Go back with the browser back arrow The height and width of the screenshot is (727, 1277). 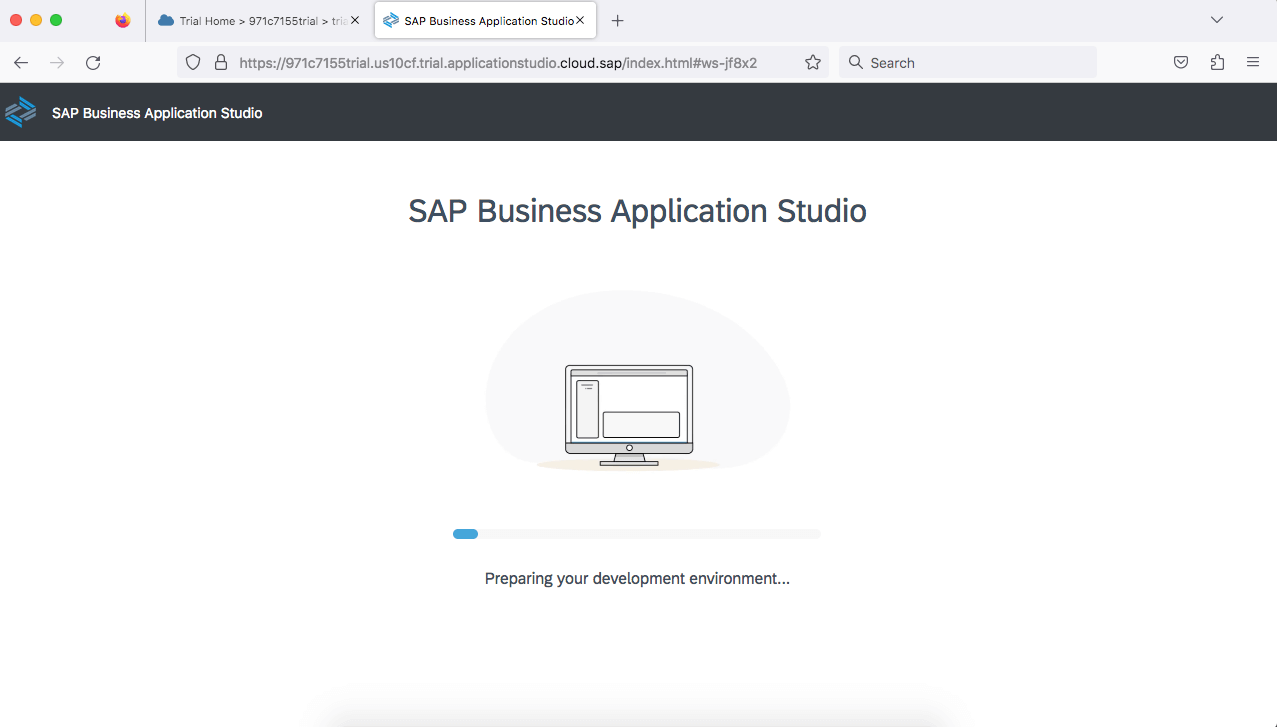click(21, 63)
